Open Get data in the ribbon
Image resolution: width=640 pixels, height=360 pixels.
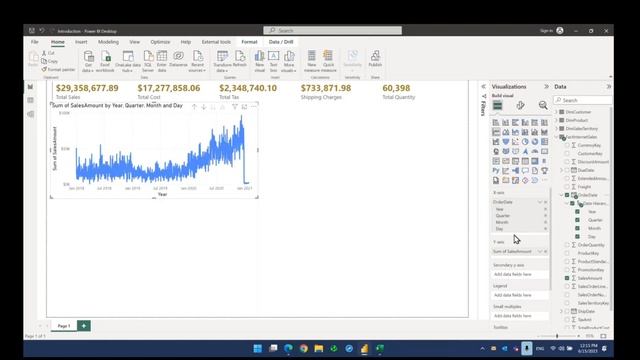click(x=88, y=61)
